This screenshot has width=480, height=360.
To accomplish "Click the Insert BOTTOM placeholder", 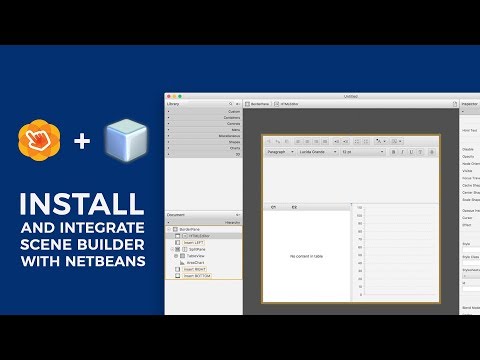I will coord(197,276).
